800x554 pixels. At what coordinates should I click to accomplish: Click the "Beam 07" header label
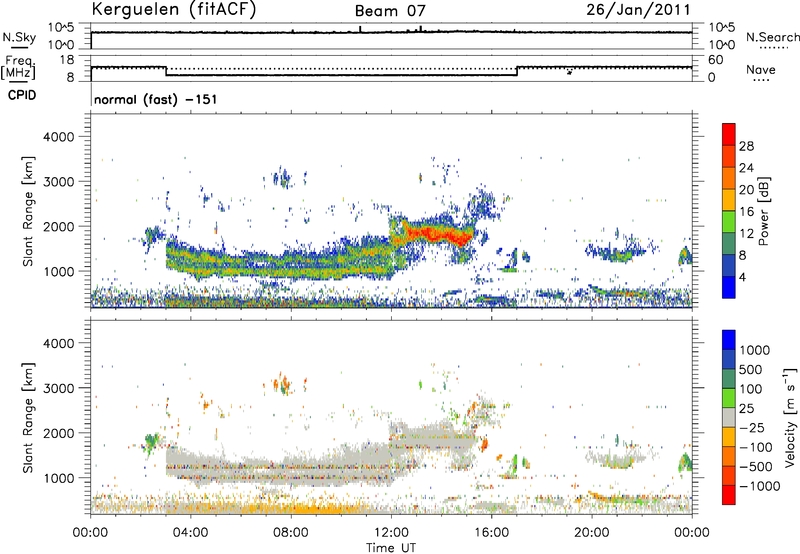click(390, 11)
